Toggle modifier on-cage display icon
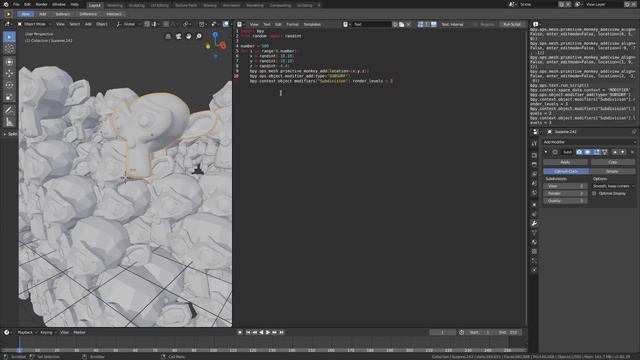This screenshot has width=640, height=360. point(605,152)
